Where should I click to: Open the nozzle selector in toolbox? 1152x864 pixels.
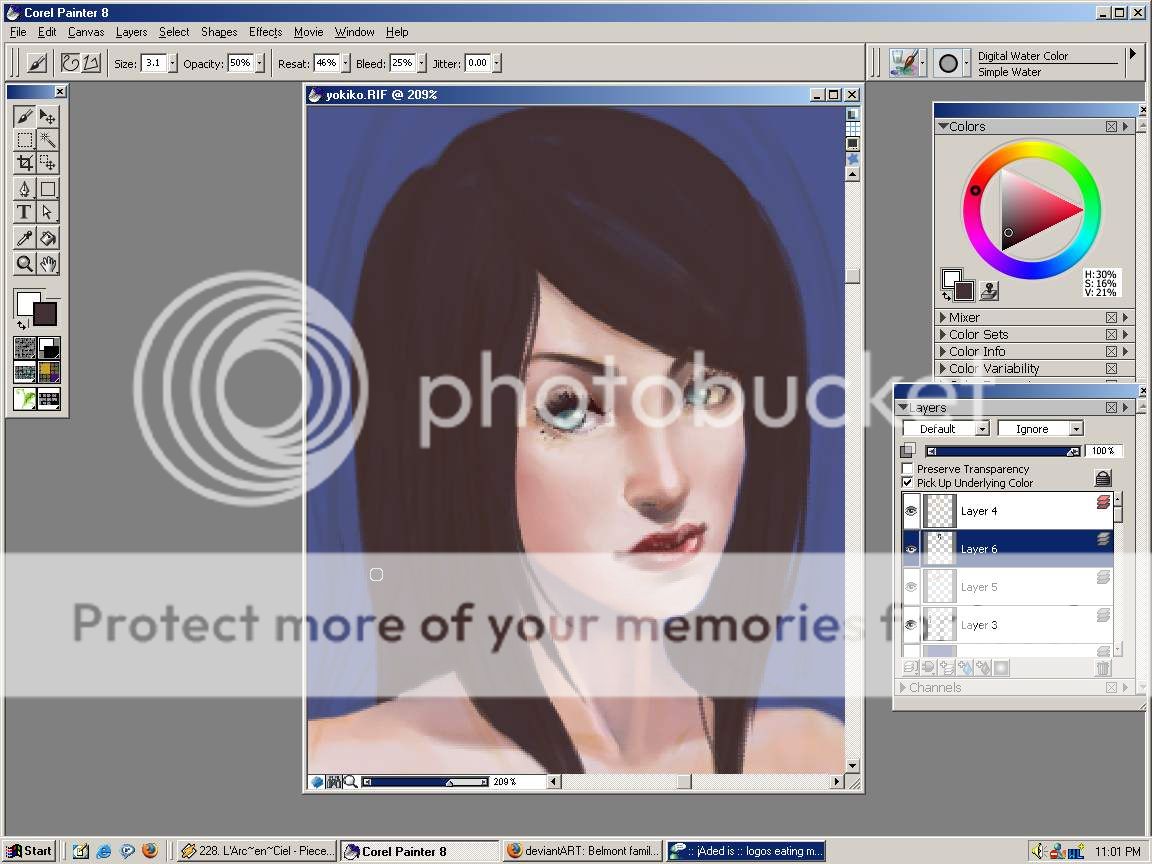(x=49, y=398)
